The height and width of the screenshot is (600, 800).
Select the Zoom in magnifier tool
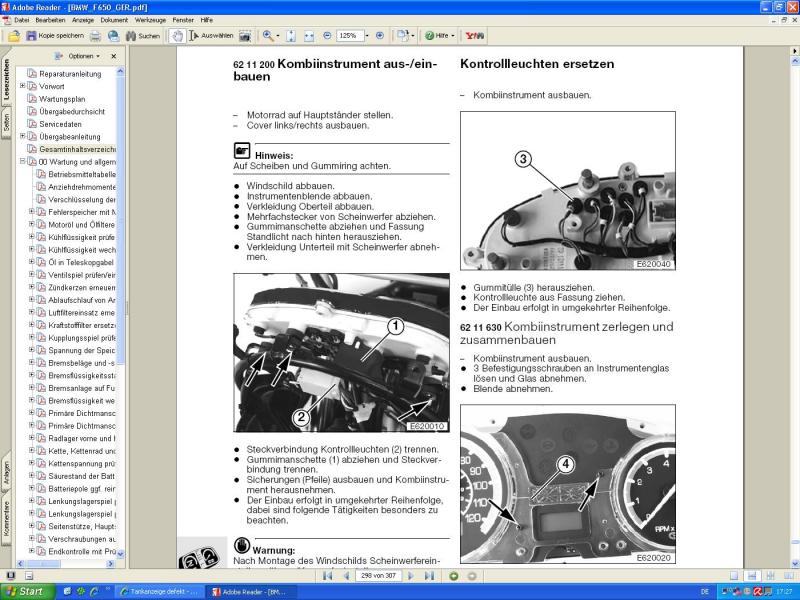pos(268,36)
